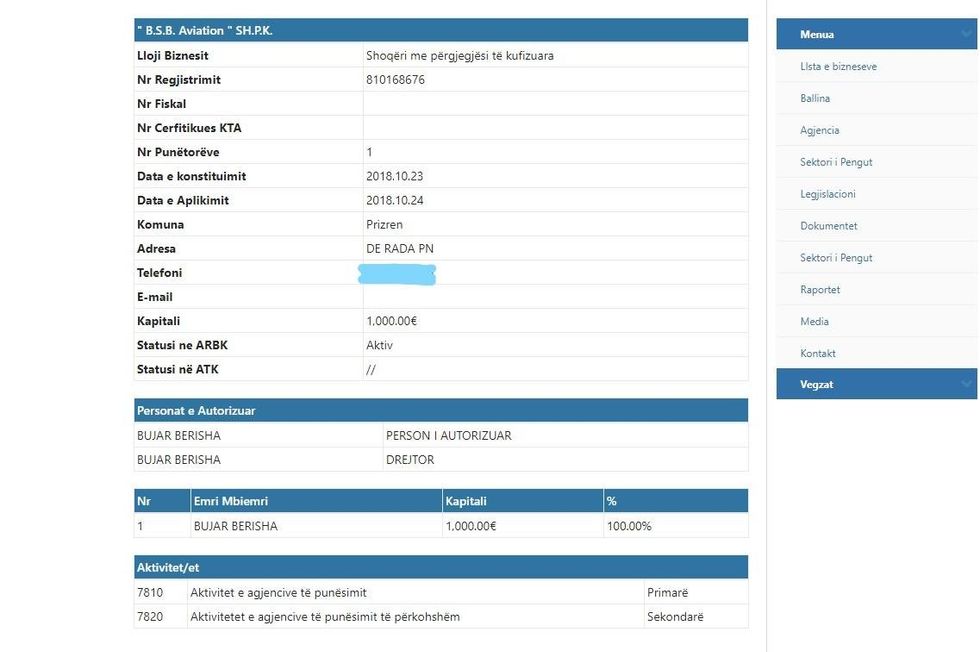
Task: Open the Legjislacioni section
Action: (827, 194)
